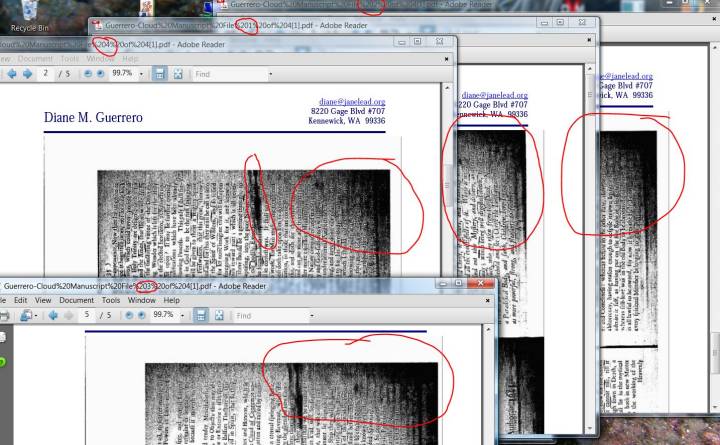Expand zoom dropdown in File 4 window
Screen dimensions: 720x445
pyautogui.click(x=141, y=74)
